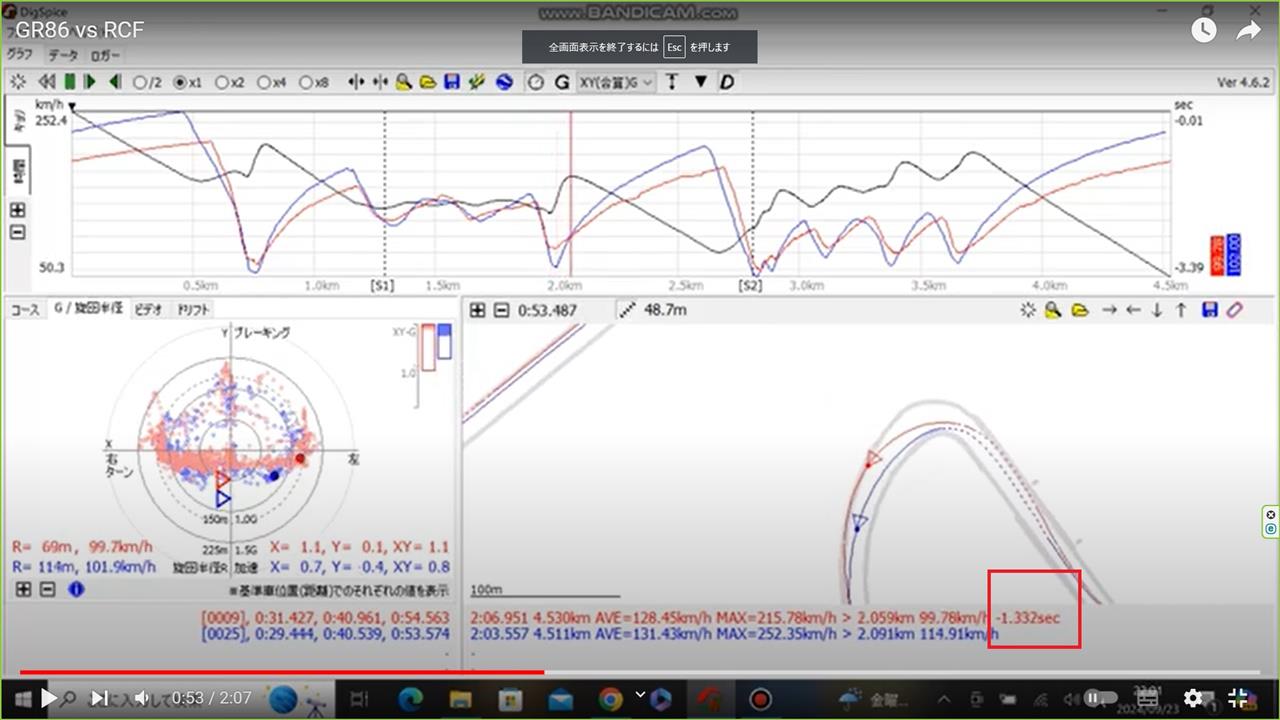Image resolution: width=1280 pixels, height=720 pixels.
Task: Click minus box in G-circle panel footer
Action: point(47,589)
